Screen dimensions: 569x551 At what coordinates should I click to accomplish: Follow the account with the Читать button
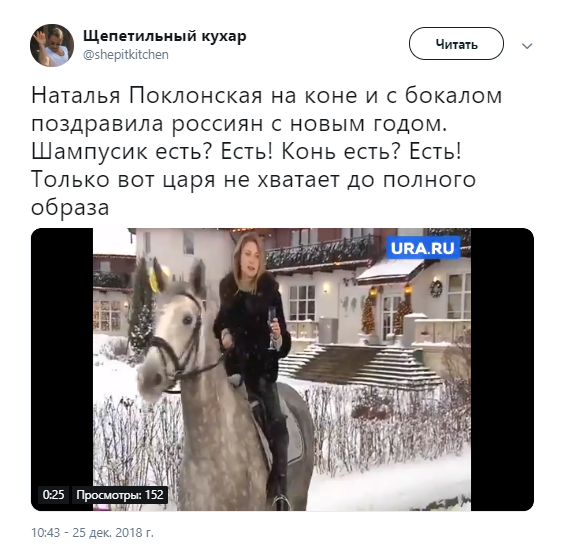tap(456, 44)
